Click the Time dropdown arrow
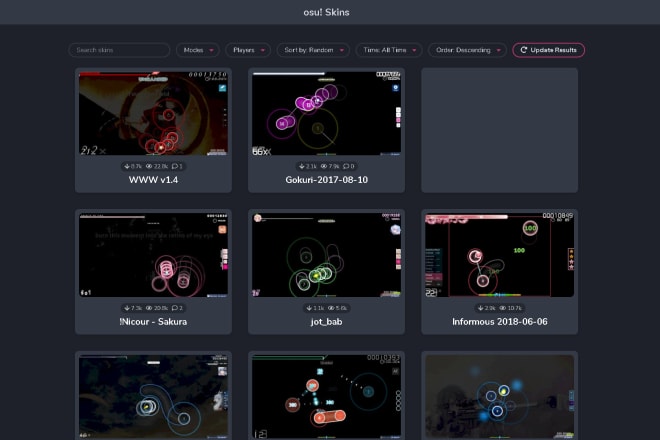This screenshot has height=440, width=660. pyautogui.click(x=414, y=51)
